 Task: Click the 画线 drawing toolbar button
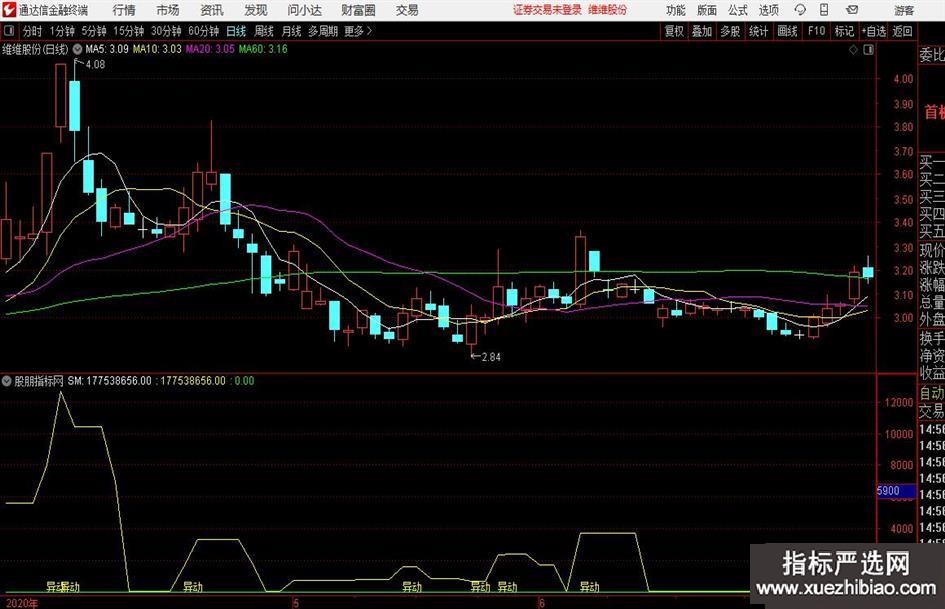[787, 31]
